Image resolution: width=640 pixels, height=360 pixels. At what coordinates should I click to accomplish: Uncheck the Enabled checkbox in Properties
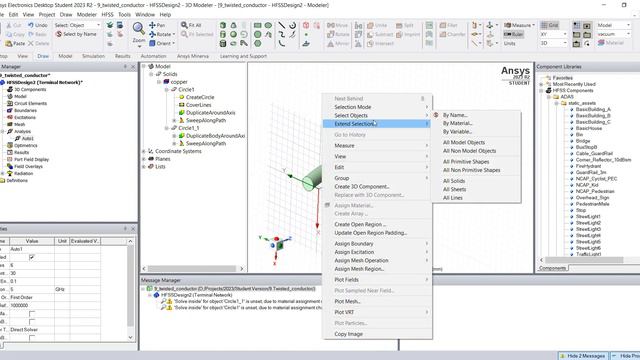coord(32,257)
